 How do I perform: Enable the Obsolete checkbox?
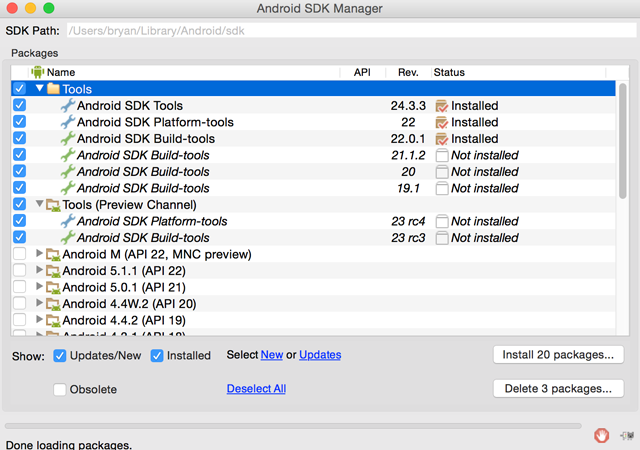click(60, 389)
